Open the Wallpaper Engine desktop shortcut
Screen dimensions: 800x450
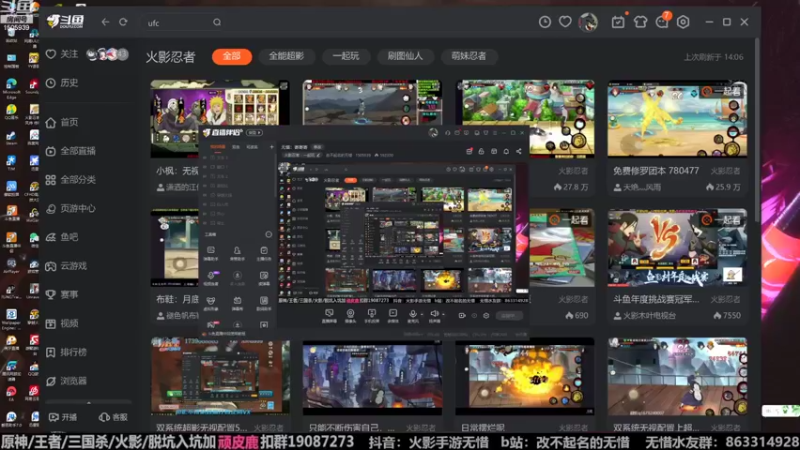point(11,317)
